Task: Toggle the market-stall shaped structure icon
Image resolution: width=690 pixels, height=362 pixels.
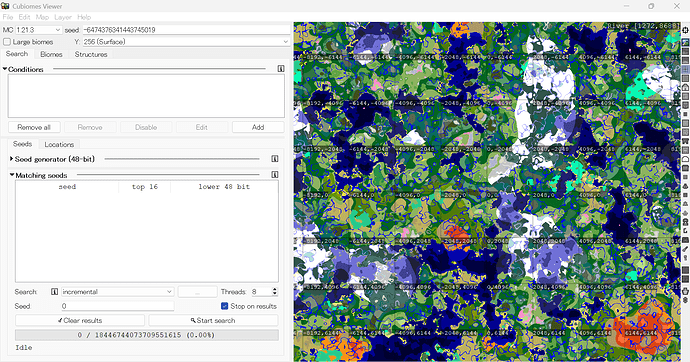Action: 685,141
